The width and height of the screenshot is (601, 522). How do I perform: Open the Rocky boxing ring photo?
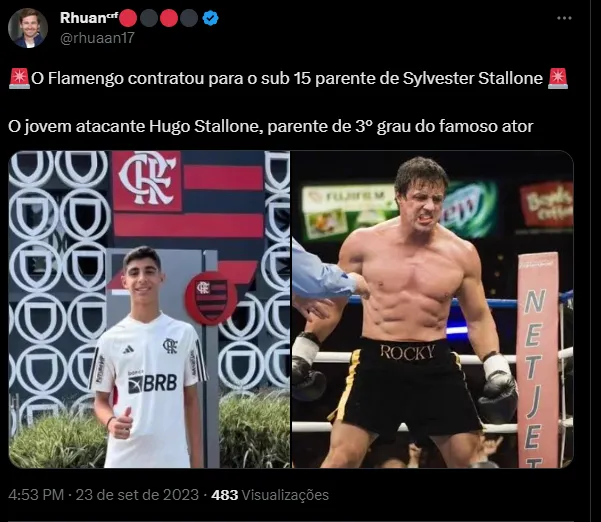433,309
